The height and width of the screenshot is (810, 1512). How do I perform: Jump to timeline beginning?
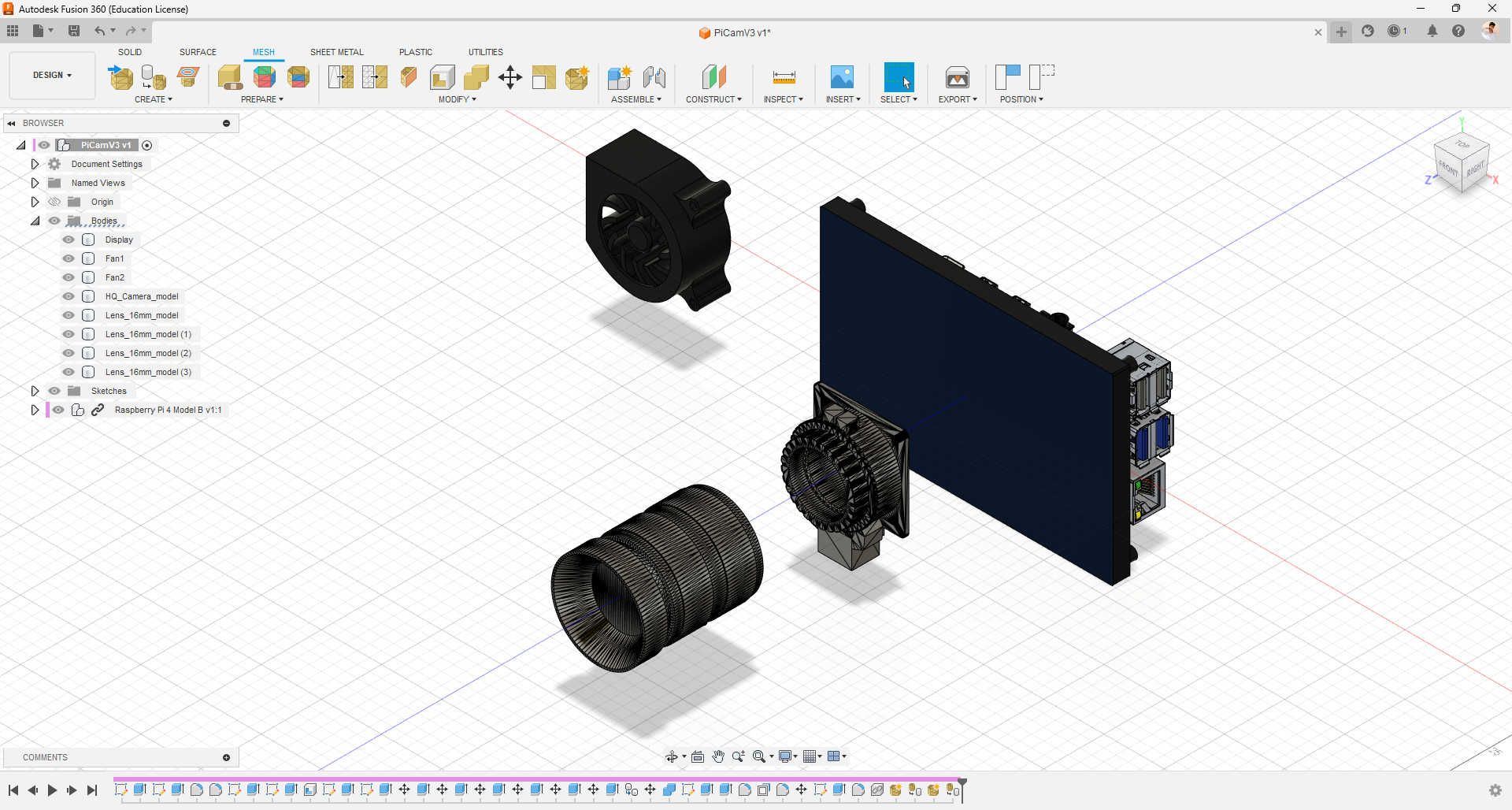[13, 790]
